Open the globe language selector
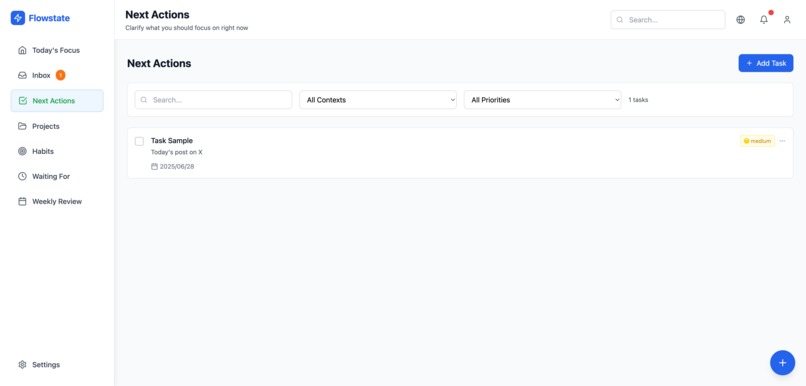 click(x=740, y=20)
